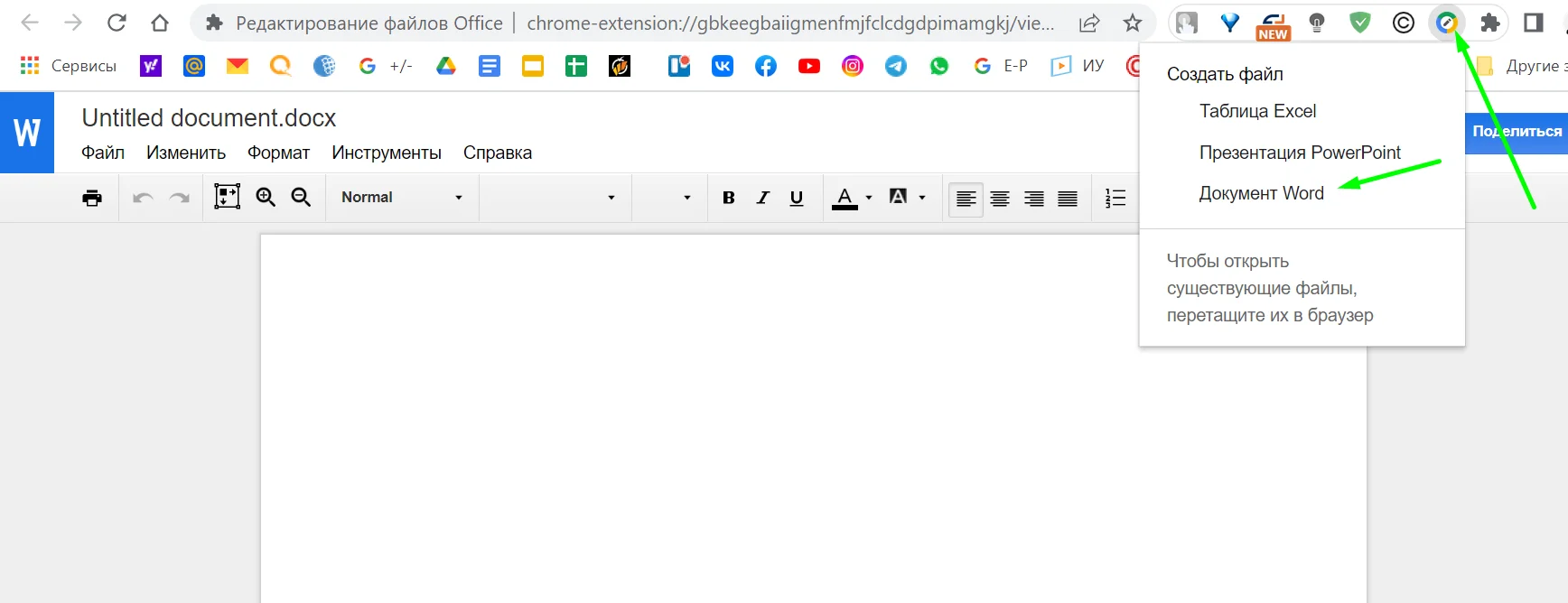The width and height of the screenshot is (1568, 603).
Task: Open the Изменить menu
Action: pos(186,153)
